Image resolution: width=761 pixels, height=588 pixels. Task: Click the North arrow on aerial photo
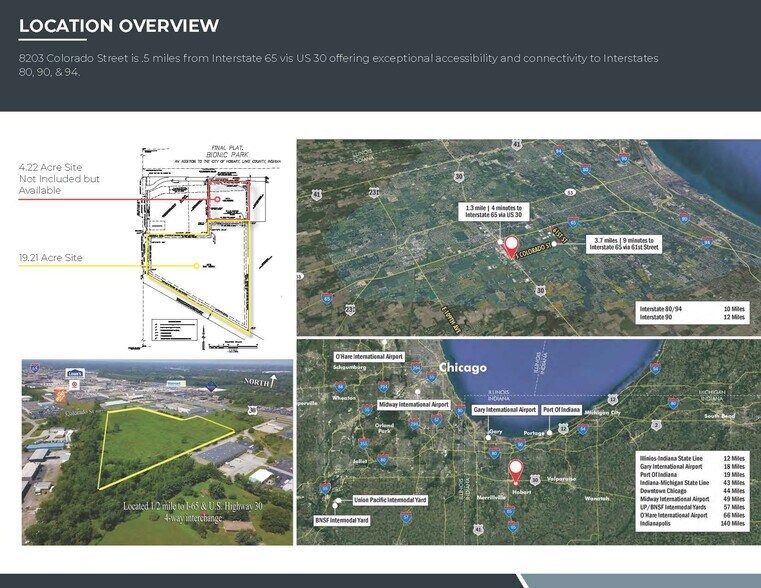(264, 379)
